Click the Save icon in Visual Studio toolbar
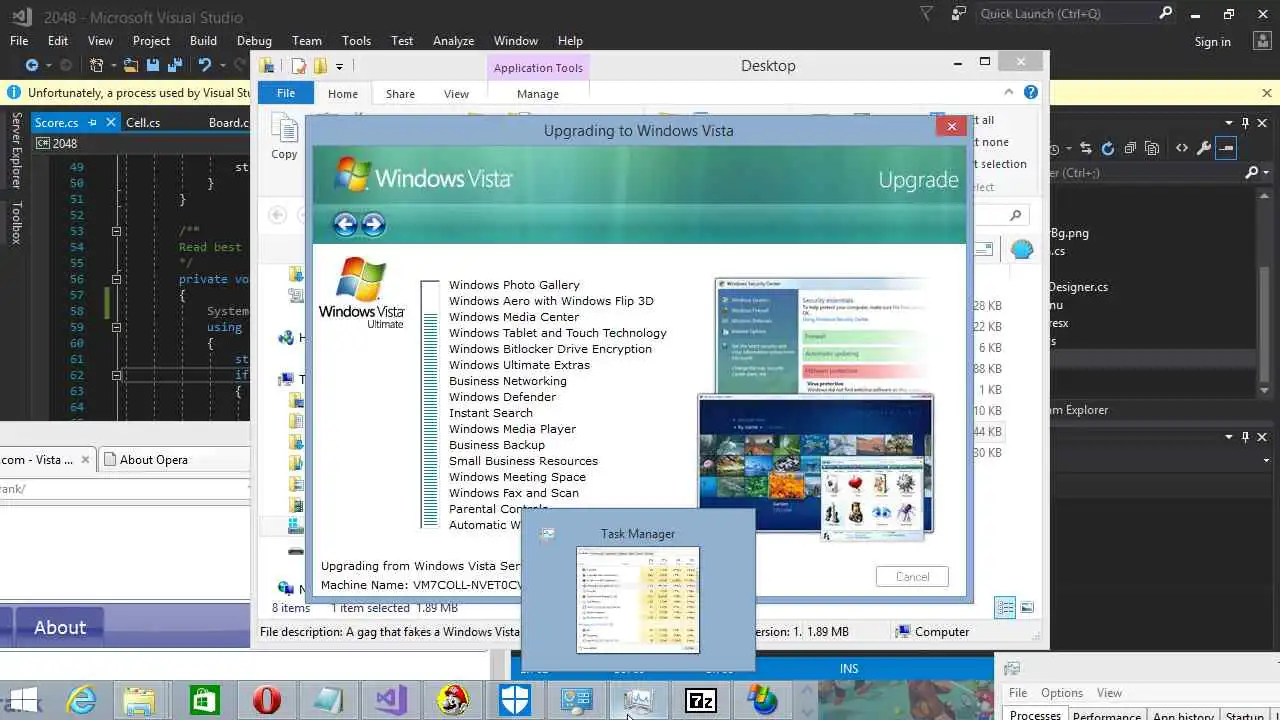 (x=153, y=65)
